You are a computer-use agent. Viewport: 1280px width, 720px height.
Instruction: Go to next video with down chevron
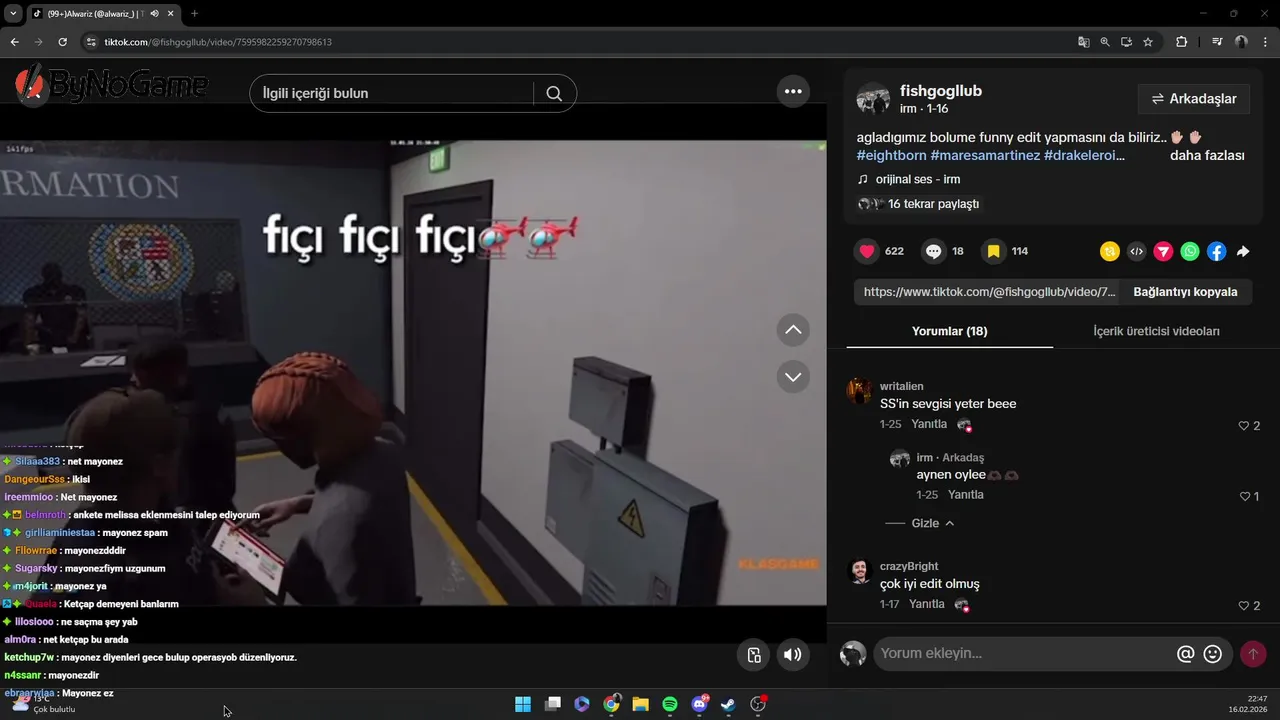[x=793, y=377]
